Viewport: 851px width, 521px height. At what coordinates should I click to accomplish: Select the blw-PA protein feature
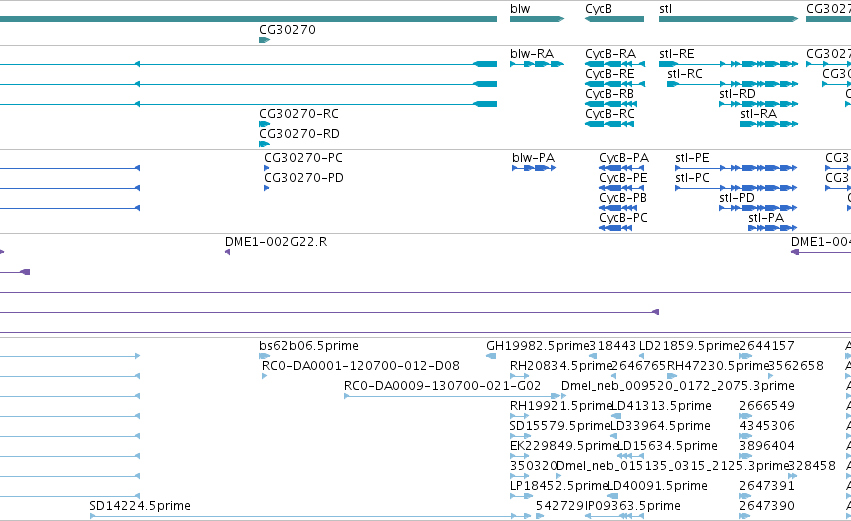coord(534,168)
